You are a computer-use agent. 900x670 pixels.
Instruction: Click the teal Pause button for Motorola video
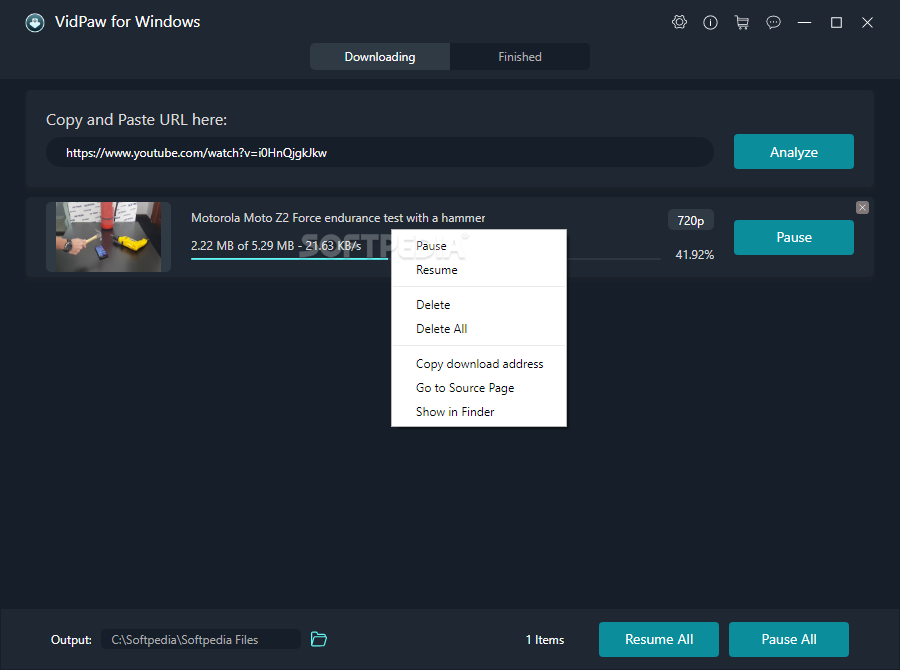794,237
